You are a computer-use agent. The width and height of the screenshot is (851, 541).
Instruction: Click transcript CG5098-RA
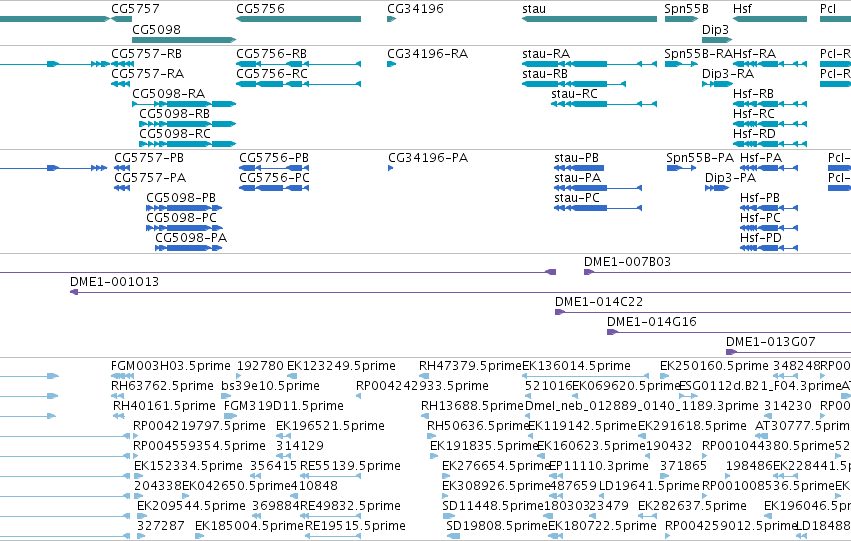[x=169, y=94]
